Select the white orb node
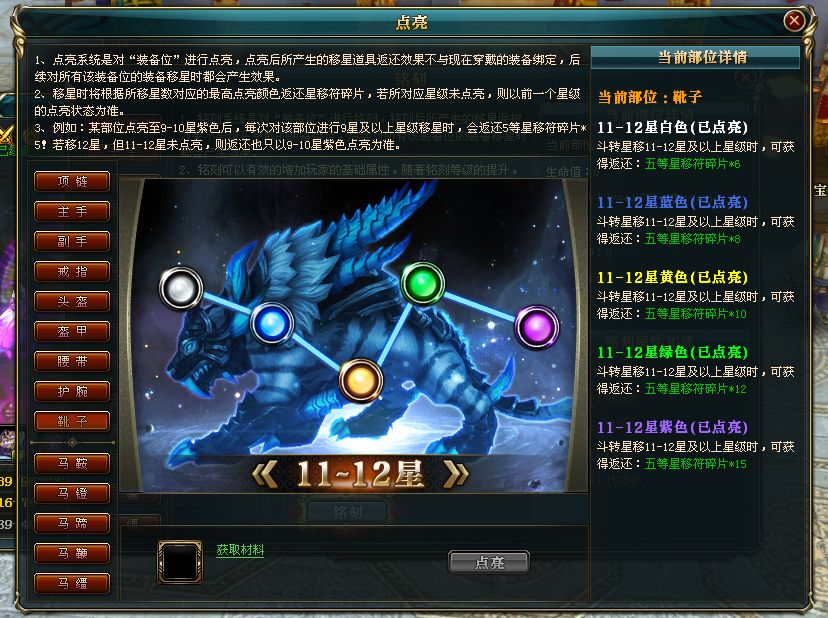 coord(181,288)
